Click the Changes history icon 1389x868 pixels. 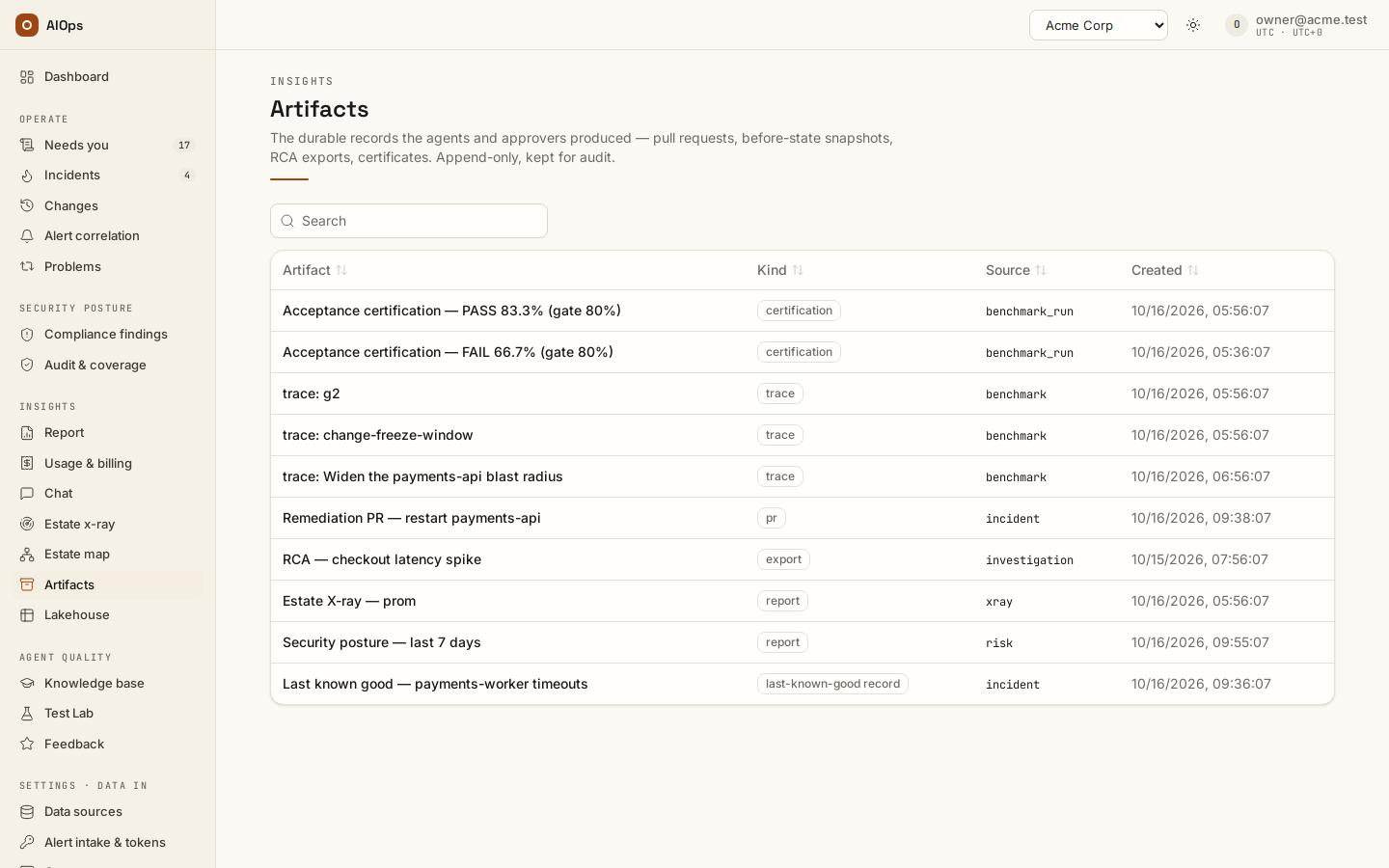pyautogui.click(x=27, y=205)
